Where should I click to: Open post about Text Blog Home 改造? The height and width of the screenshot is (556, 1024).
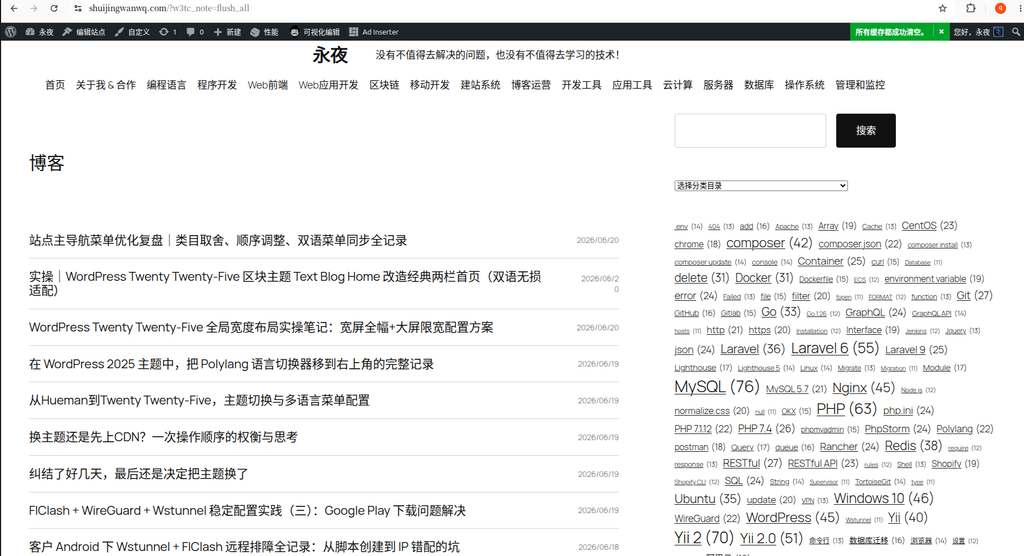[285, 284]
